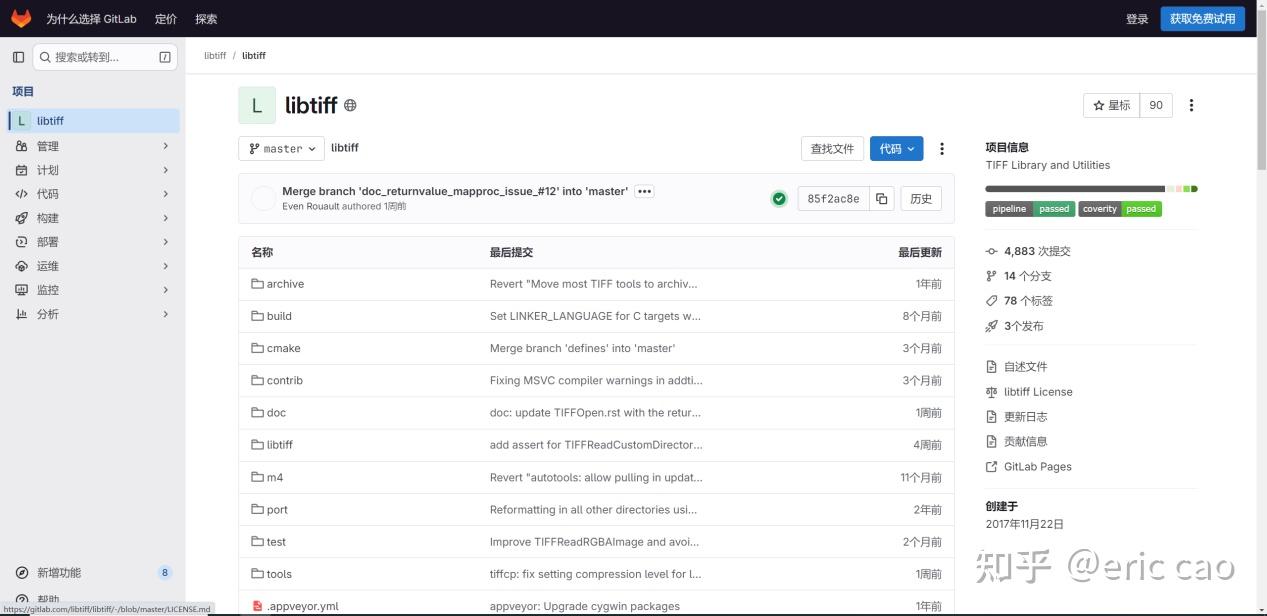
Task: Click the commits icon beside 4,883
Action: pos(991,251)
